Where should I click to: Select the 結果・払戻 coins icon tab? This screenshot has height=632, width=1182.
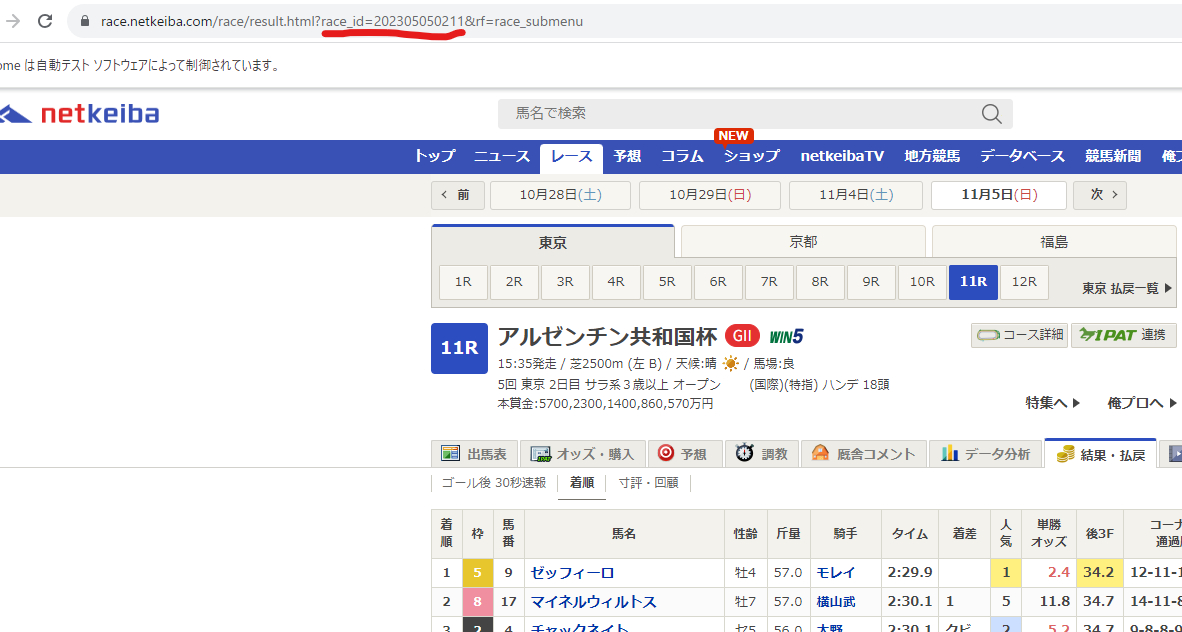(x=1064, y=452)
